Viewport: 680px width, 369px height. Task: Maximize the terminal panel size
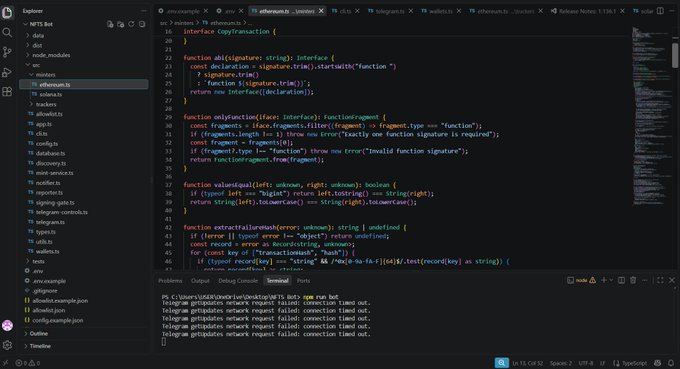pyautogui.click(x=660, y=281)
